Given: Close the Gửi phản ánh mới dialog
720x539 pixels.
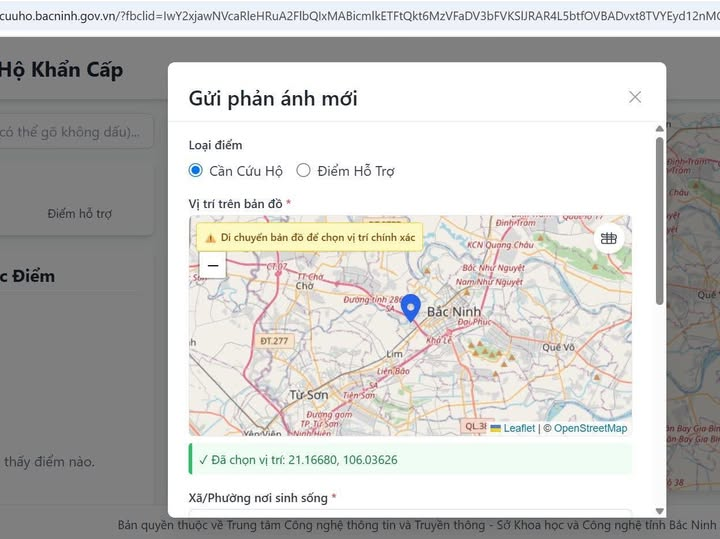Looking at the screenshot, I should [634, 97].
